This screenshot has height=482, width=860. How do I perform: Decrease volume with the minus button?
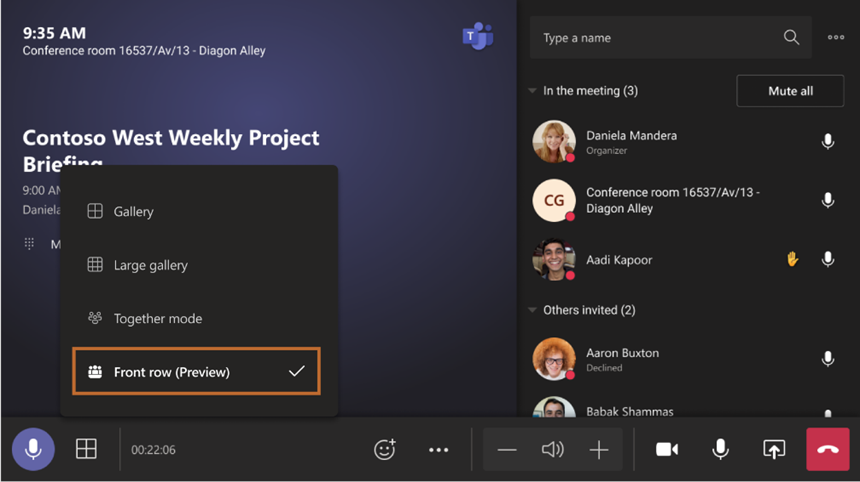click(507, 450)
